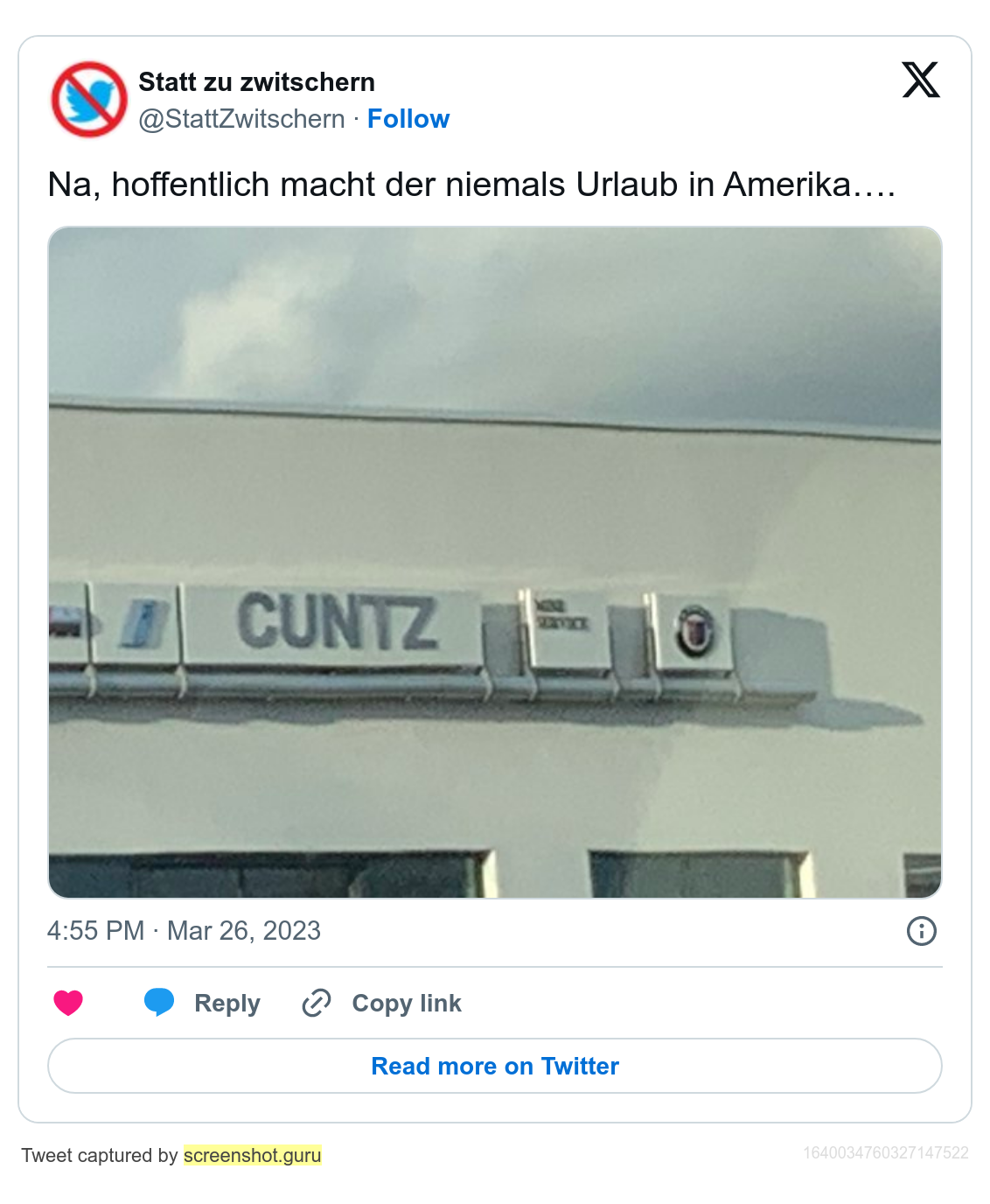Open the circled info icon beside the timestamp
The width and height of the screenshot is (990, 1204).
pos(921,931)
